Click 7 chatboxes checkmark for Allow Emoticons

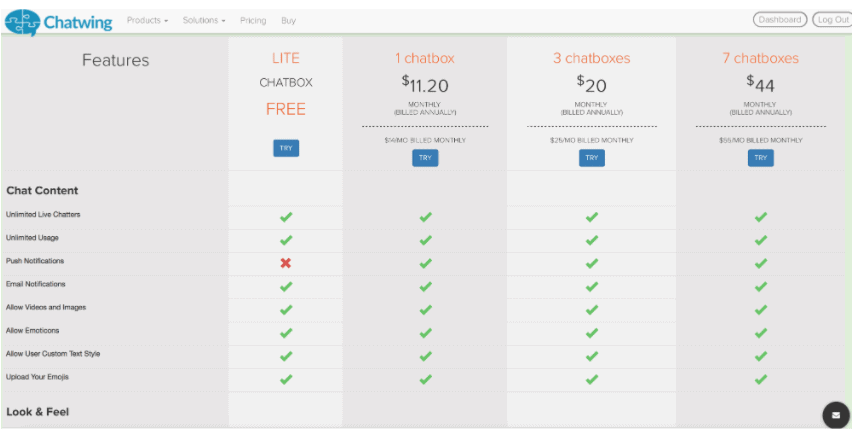click(761, 333)
